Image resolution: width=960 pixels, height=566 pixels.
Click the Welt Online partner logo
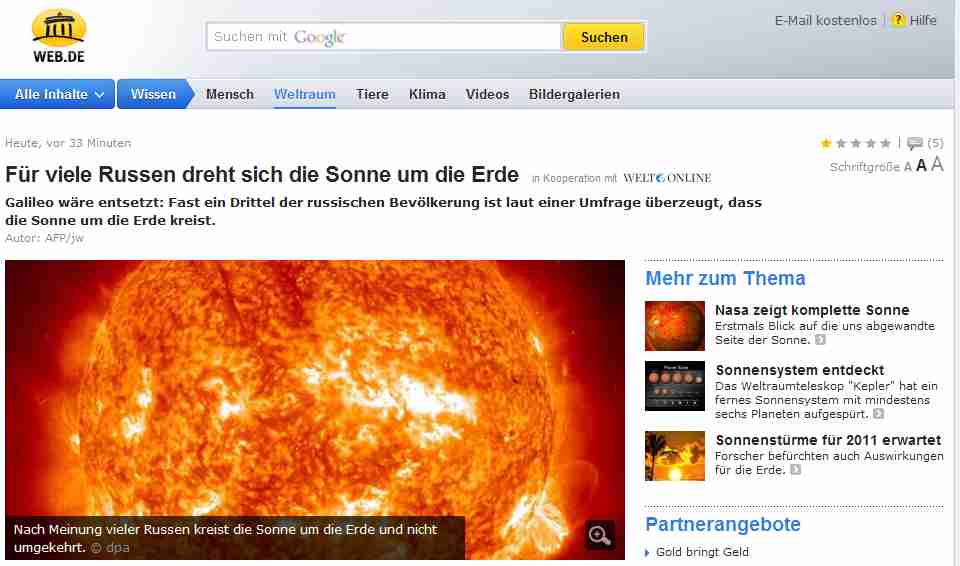pos(667,178)
